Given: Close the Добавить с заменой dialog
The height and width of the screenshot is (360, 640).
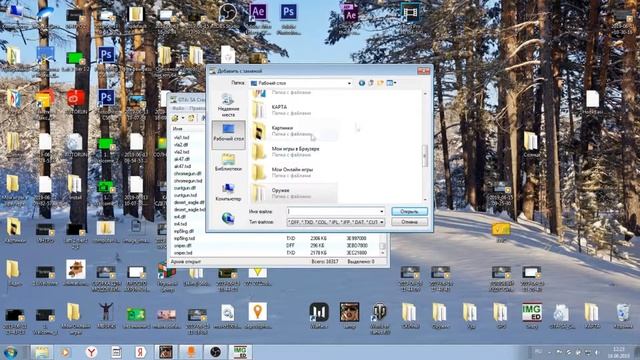Looking at the screenshot, I should (x=423, y=71).
